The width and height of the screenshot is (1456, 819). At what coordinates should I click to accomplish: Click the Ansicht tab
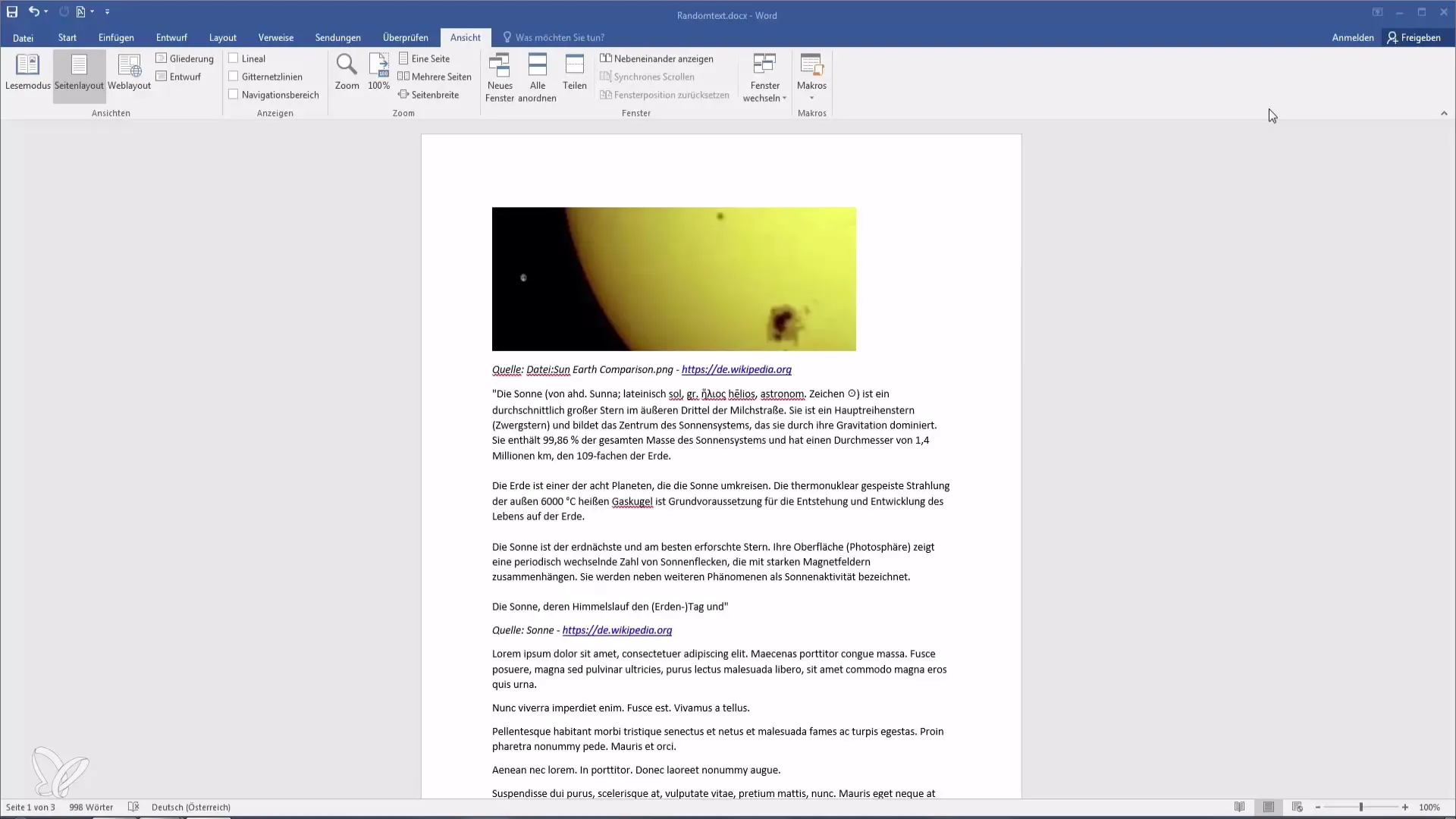tap(465, 37)
